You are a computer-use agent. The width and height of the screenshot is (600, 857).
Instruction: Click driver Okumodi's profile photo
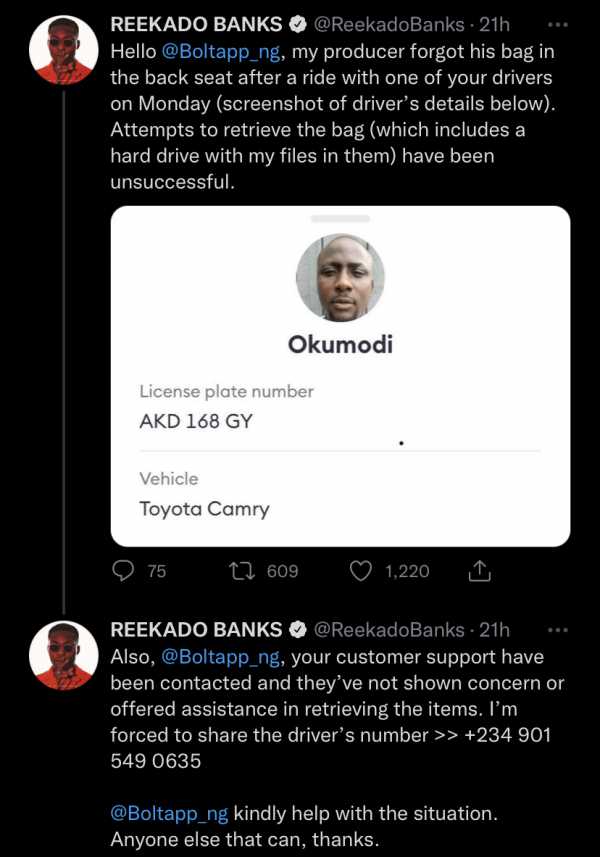[x=340, y=277]
